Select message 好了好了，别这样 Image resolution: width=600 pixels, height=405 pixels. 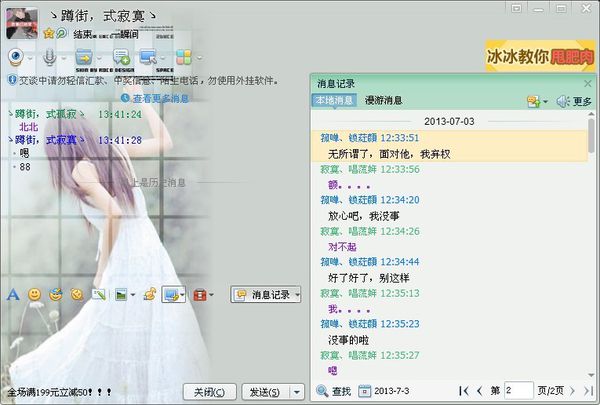tap(368, 278)
